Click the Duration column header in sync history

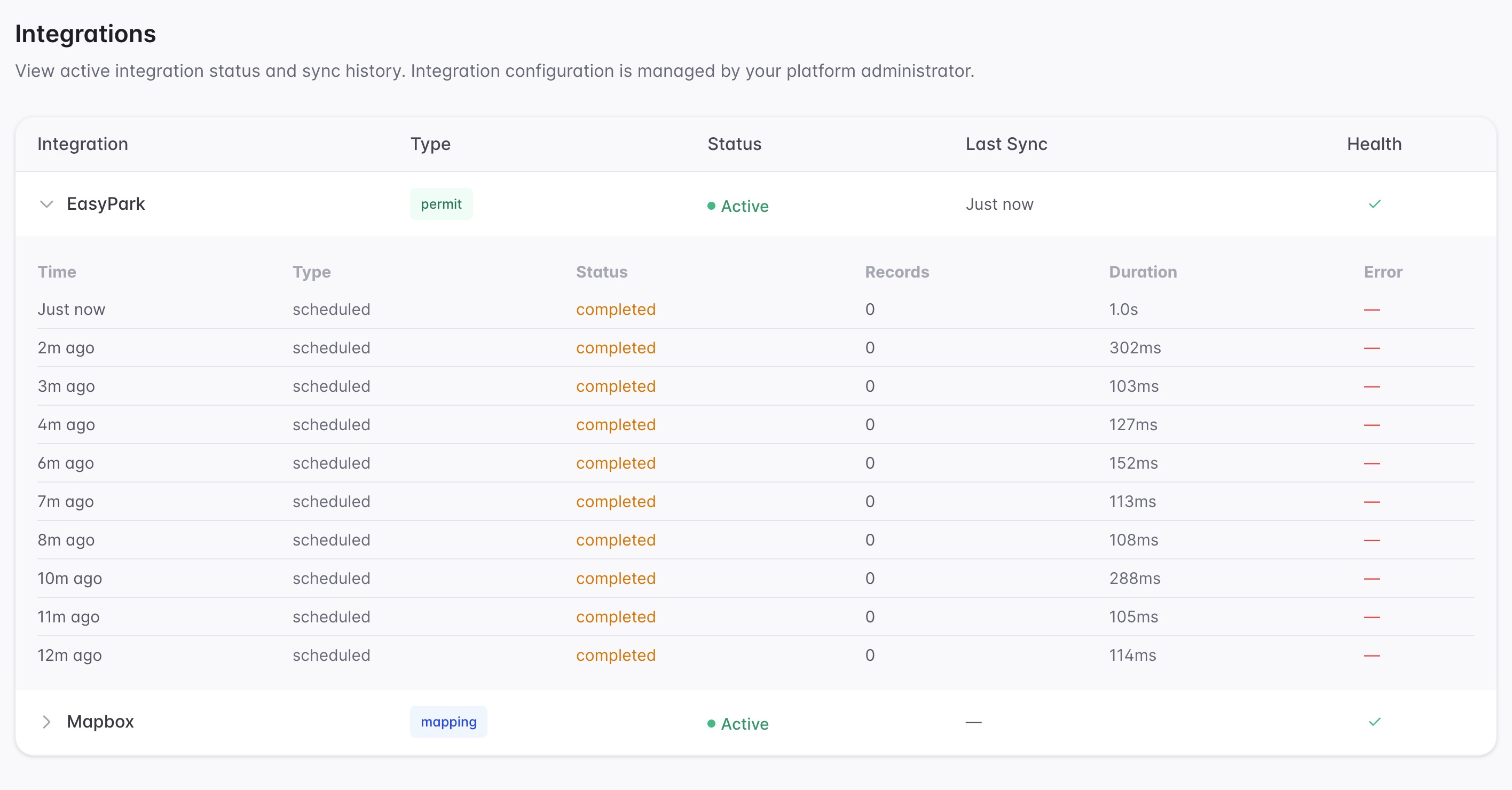(1143, 272)
